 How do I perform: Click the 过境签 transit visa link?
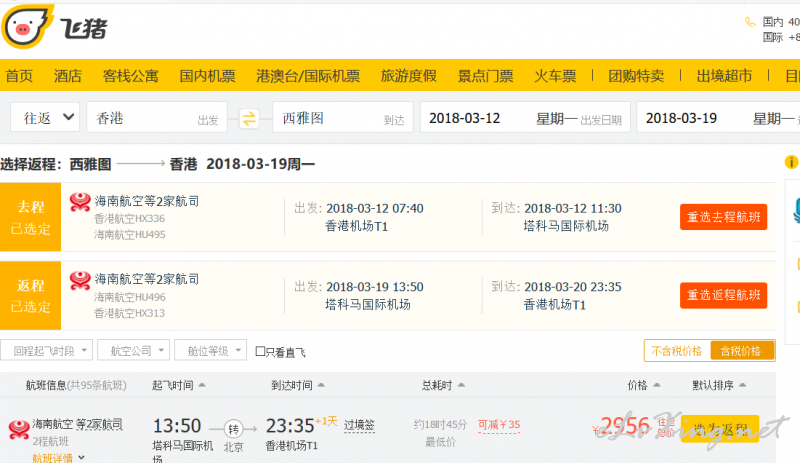pos(359,425)
